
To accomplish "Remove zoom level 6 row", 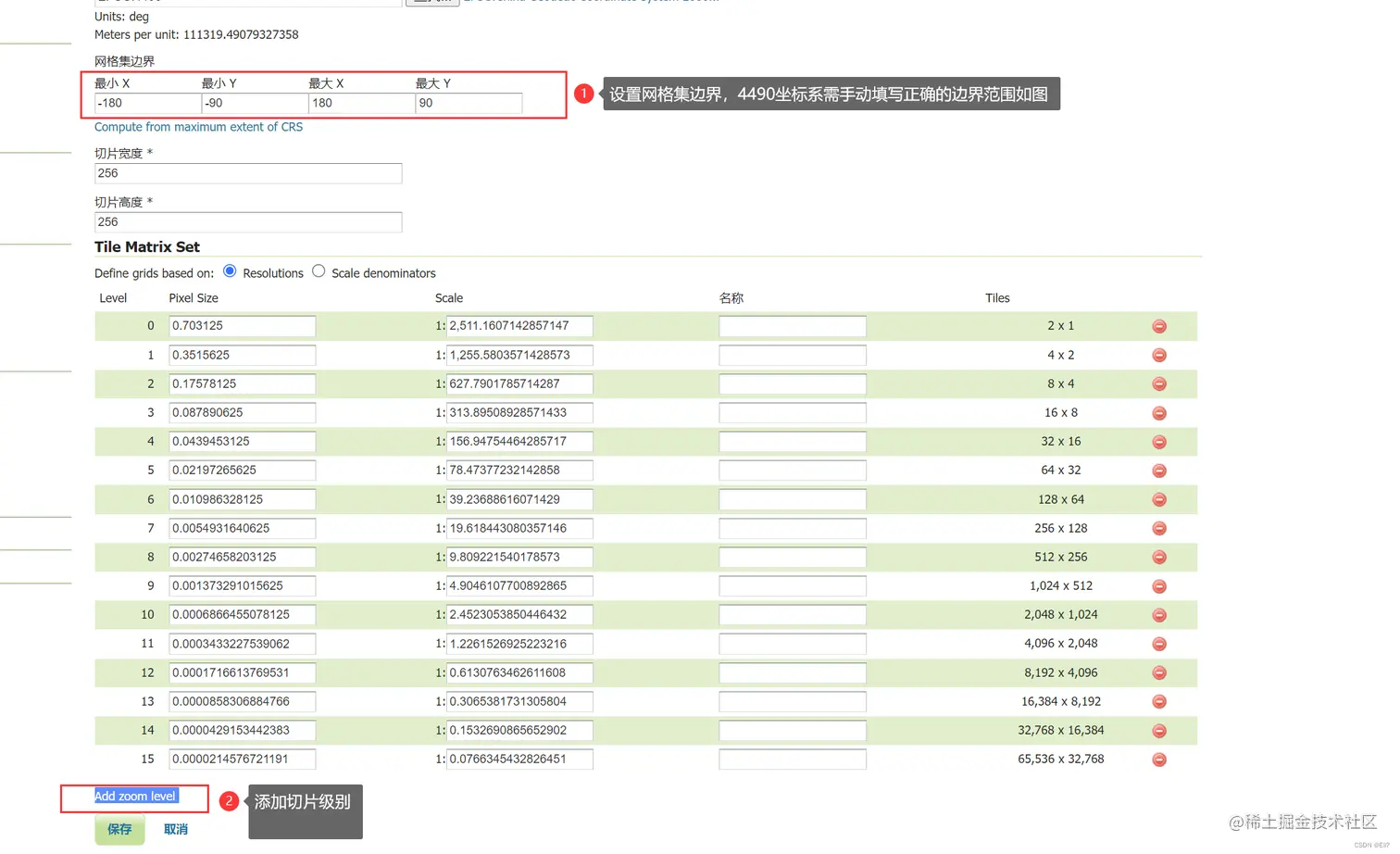I will (1158, 499).
